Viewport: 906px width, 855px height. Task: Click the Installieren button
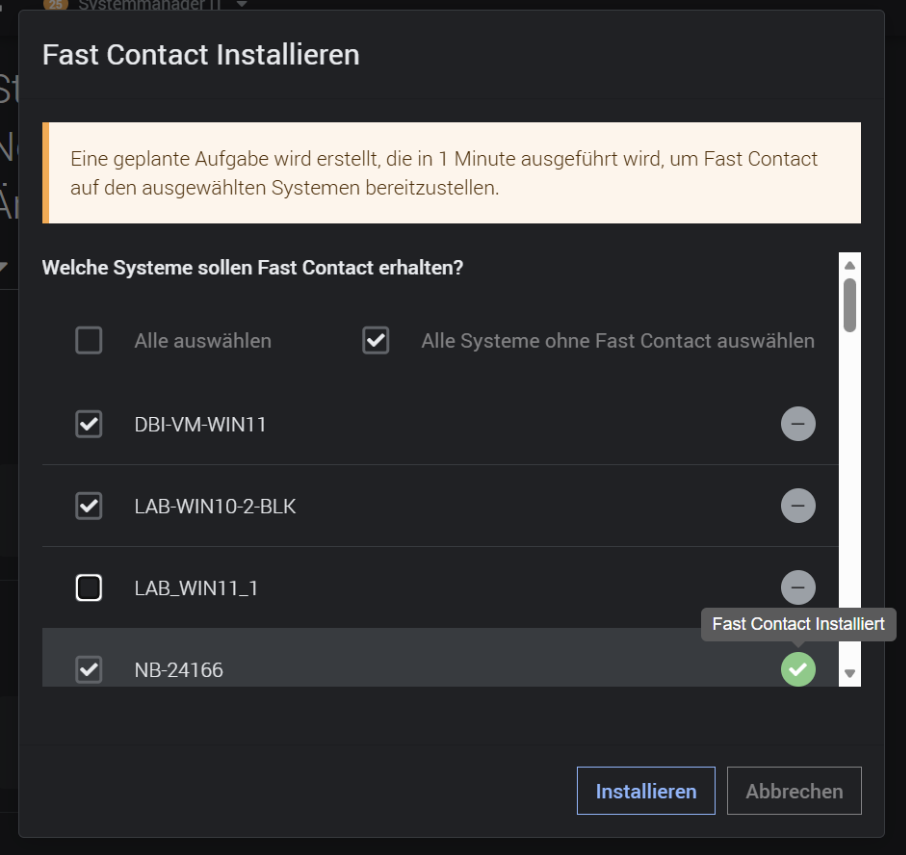646,791
